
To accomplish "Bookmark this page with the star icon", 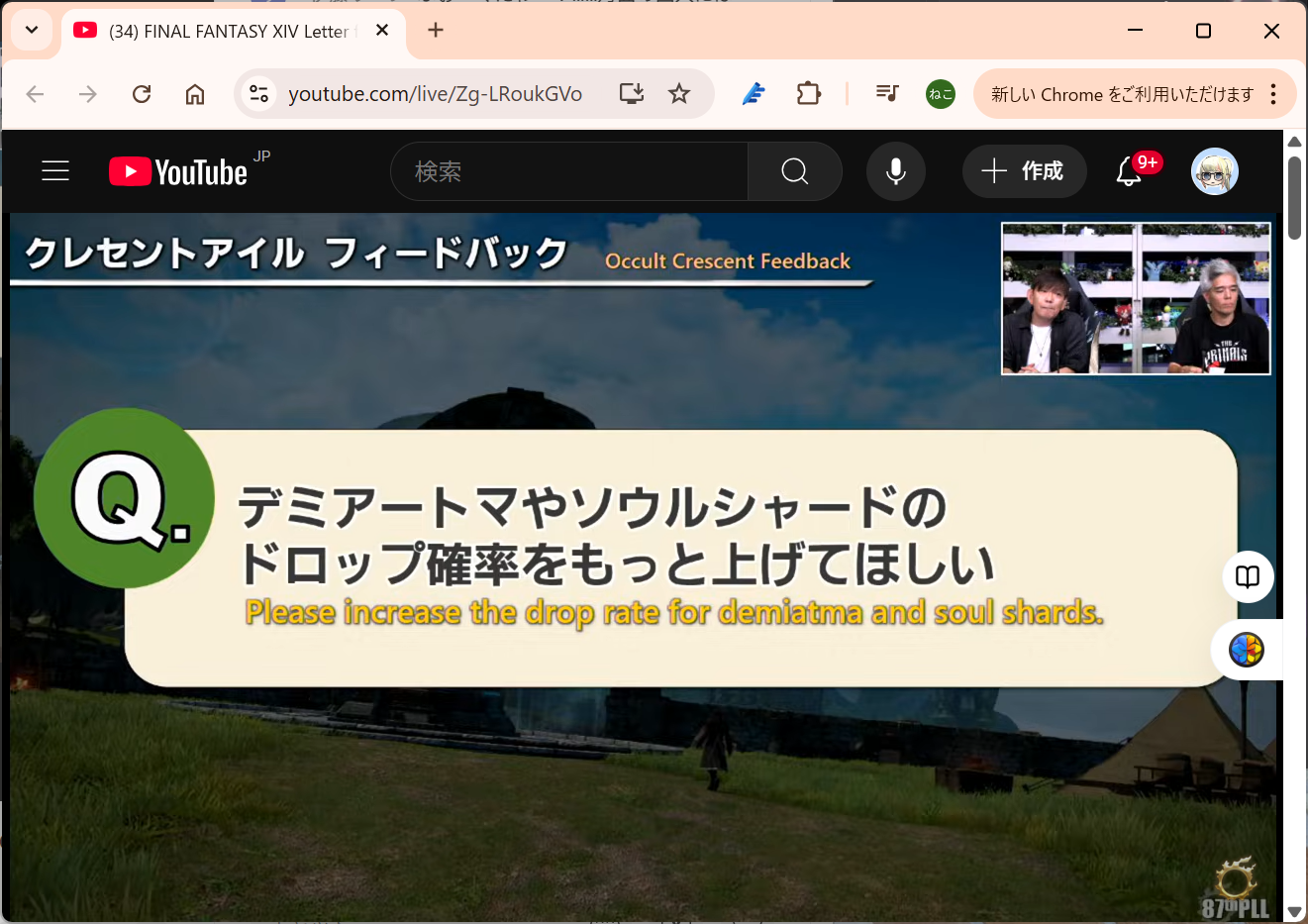I will coord(679,94).
